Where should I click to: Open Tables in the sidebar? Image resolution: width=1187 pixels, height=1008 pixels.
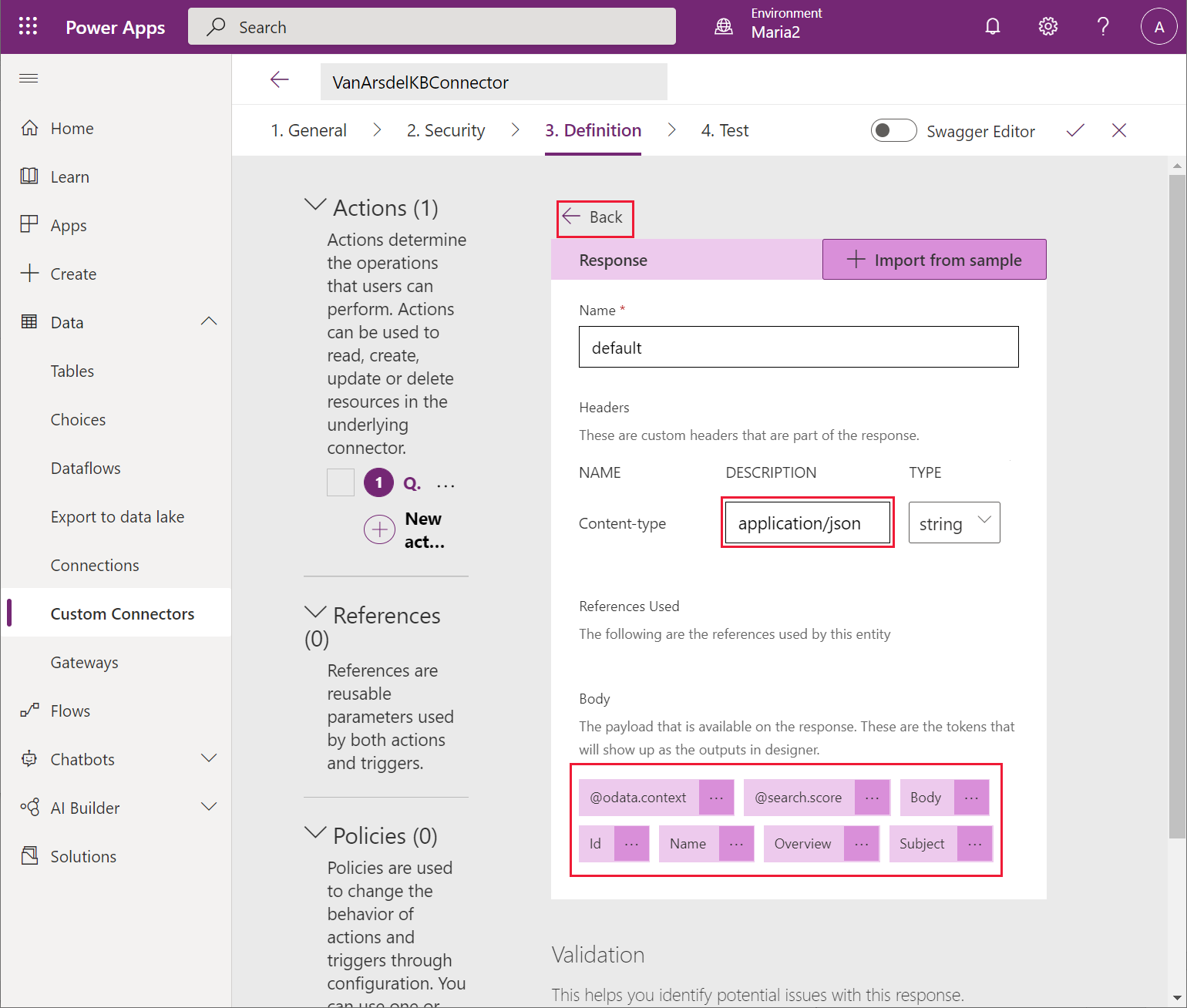click(72, 371)
